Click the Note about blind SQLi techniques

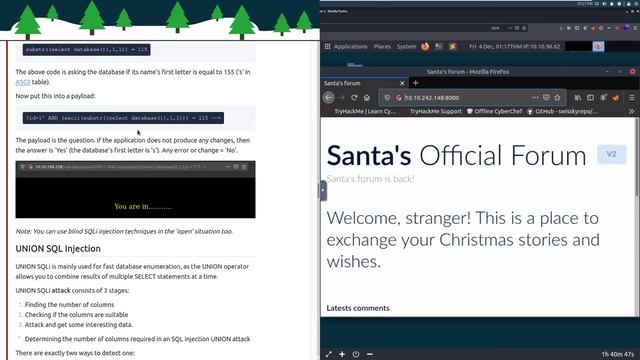click(124, 231)
